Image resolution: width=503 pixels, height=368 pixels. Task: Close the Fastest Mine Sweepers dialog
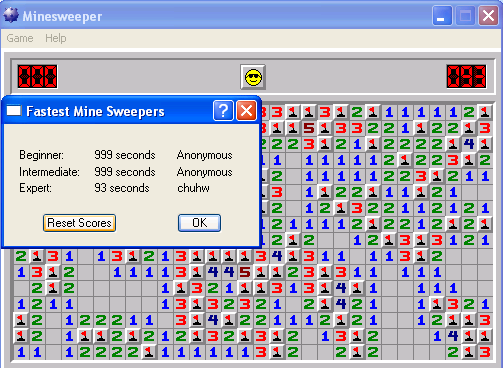(246, 111)
